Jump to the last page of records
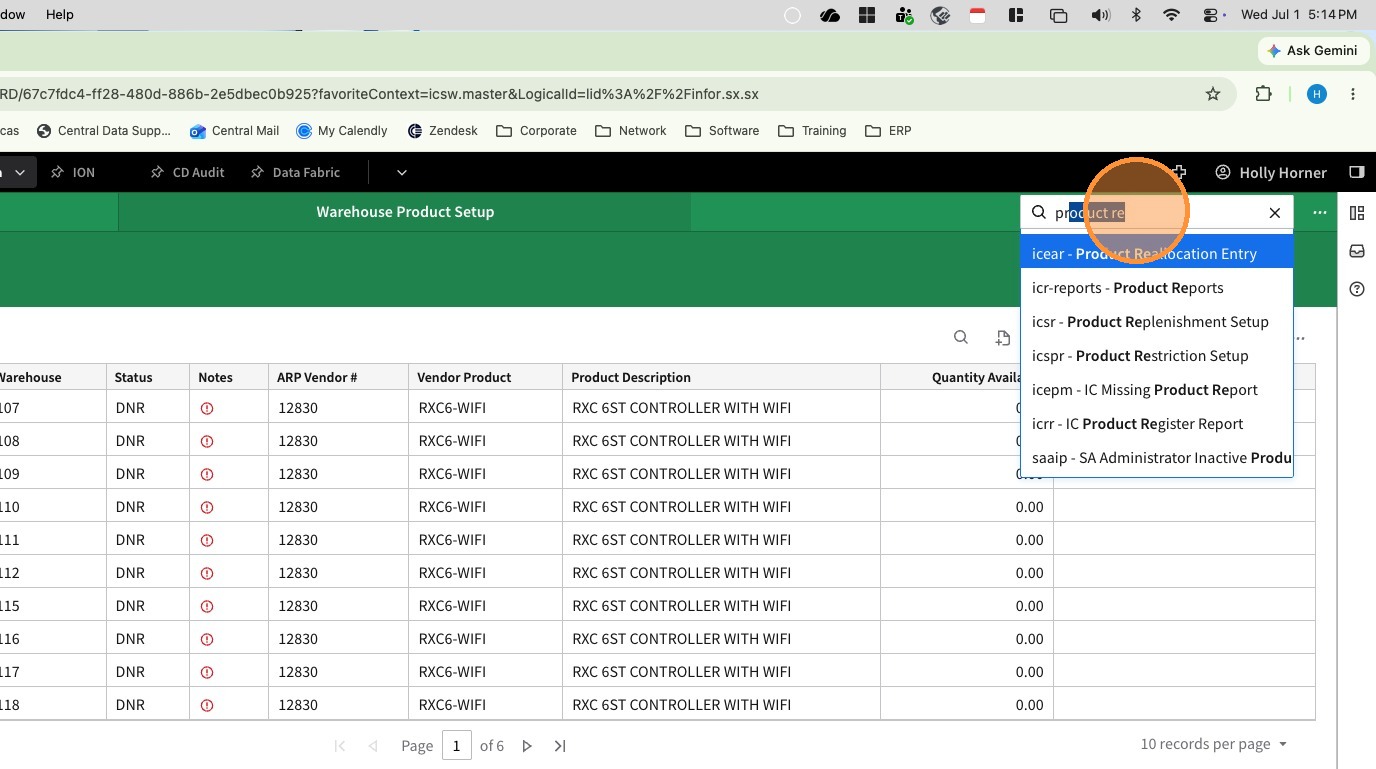 pyautogui.click(x=560, y=746)
